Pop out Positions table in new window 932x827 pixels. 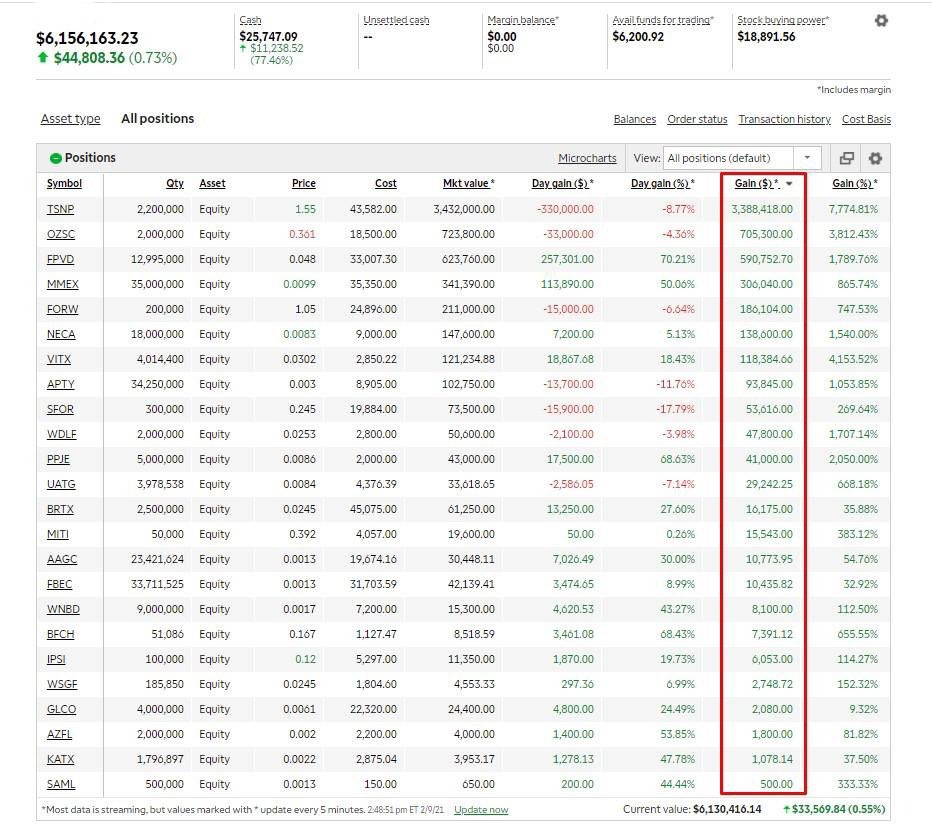[x=846, y=158]
